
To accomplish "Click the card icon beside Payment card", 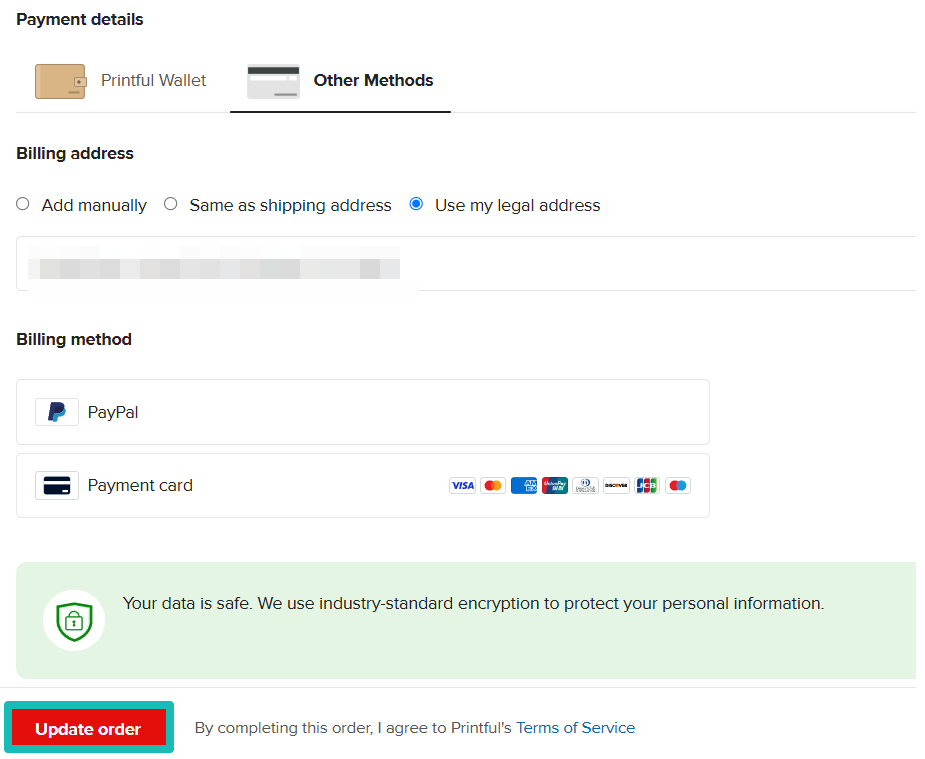I will 57,485.
